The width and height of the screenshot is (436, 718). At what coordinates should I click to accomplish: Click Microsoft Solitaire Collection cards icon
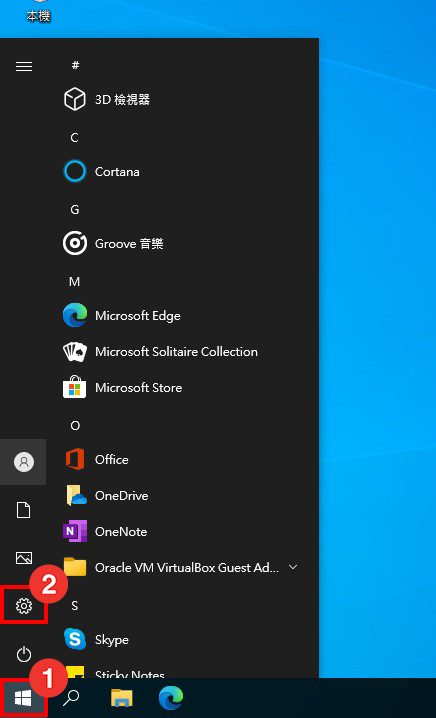pyautogui.click(x=75, y=352)
